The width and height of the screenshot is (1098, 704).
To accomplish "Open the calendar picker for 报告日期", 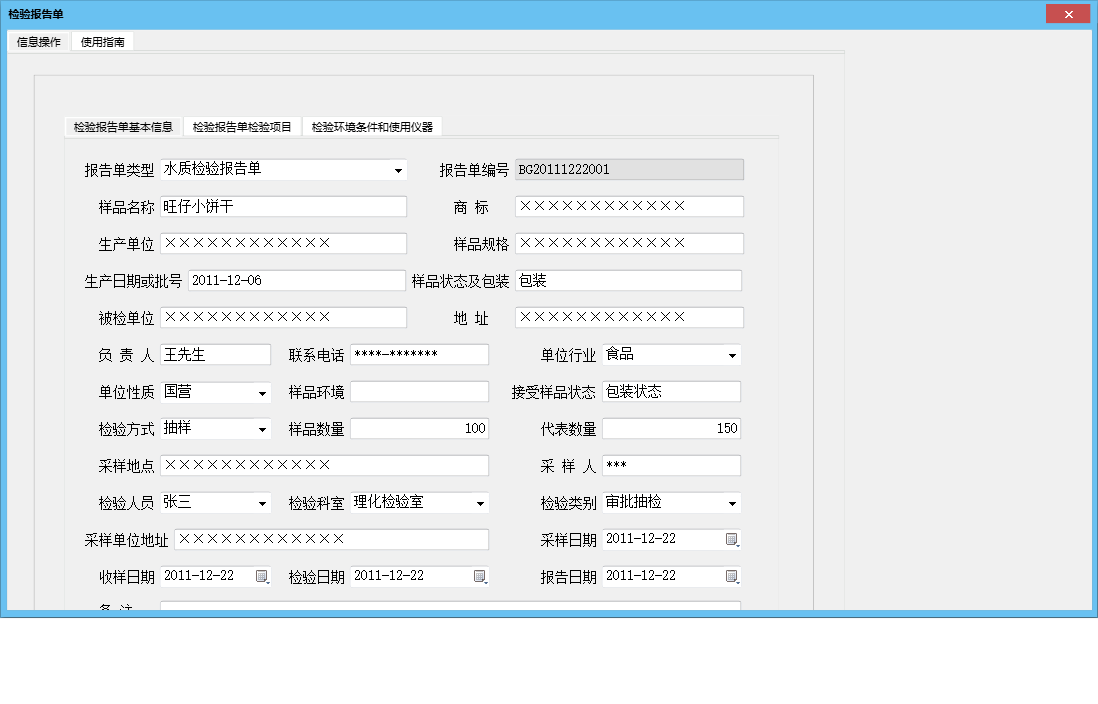I will [732, 576].
